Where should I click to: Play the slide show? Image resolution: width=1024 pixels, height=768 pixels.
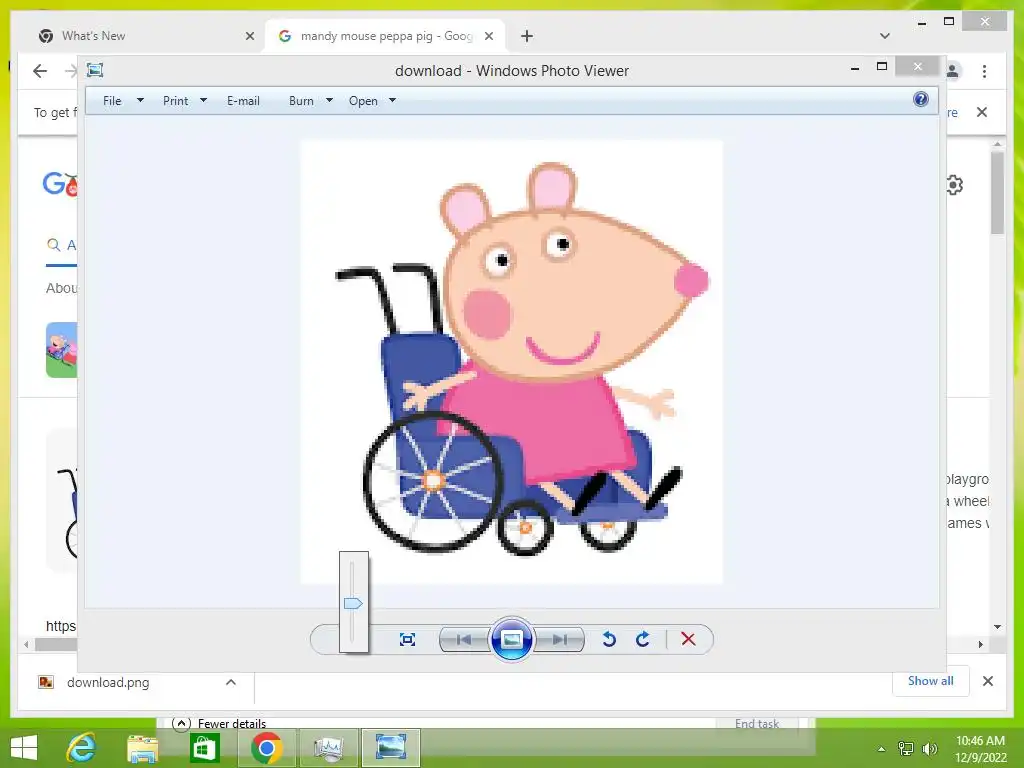click(511, 639)
